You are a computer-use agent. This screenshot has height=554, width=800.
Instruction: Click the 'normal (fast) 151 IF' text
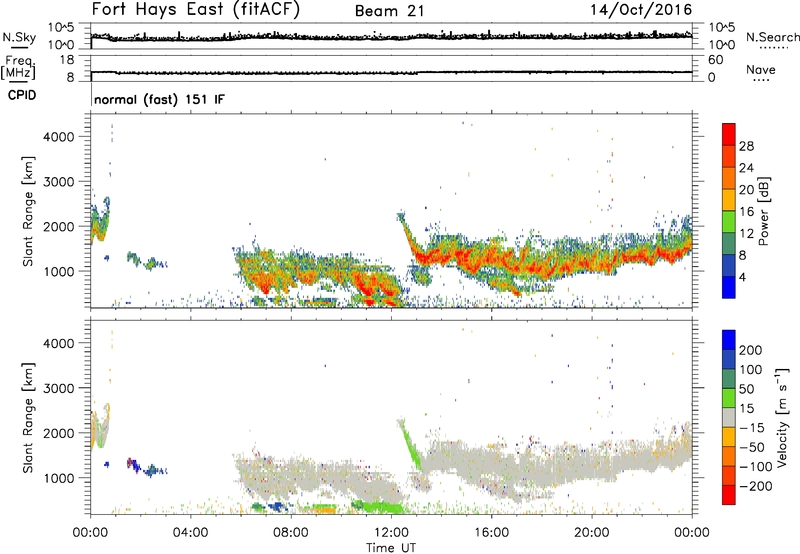159,99
